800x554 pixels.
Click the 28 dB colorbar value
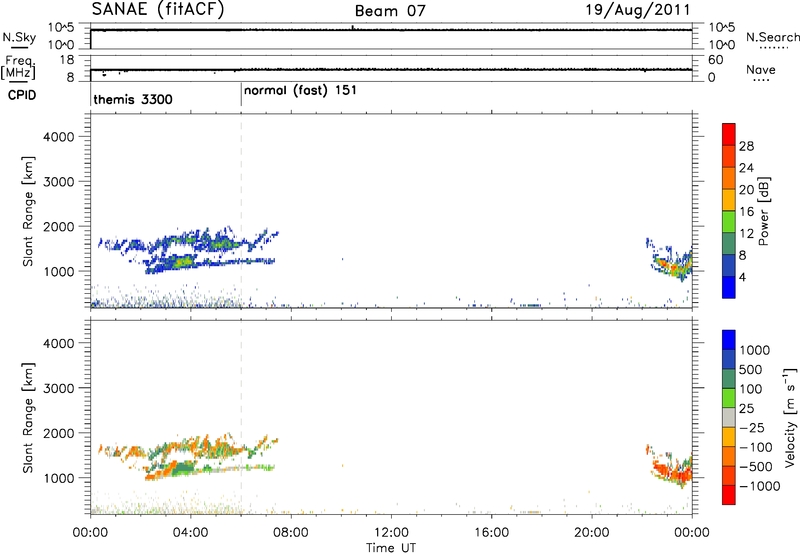[746, 146]
